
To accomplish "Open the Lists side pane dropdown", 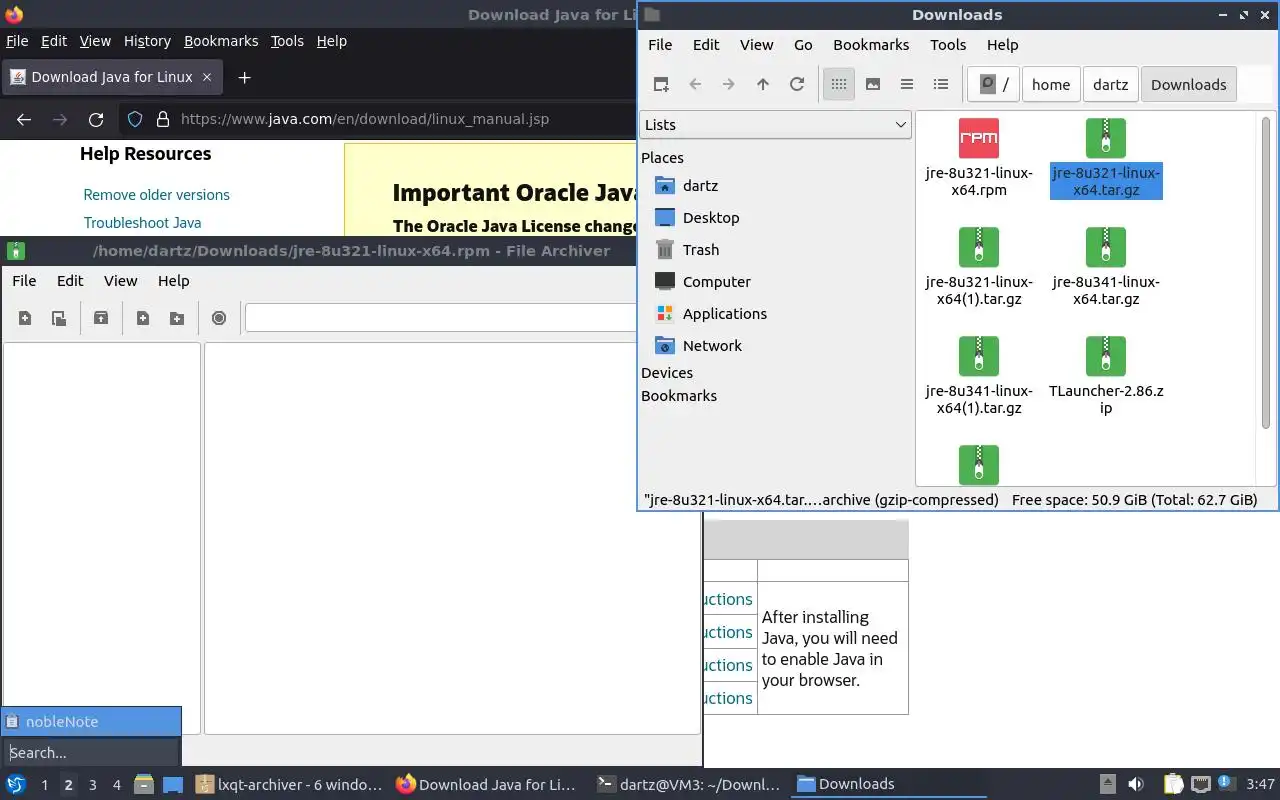I will tap(775, 124).
